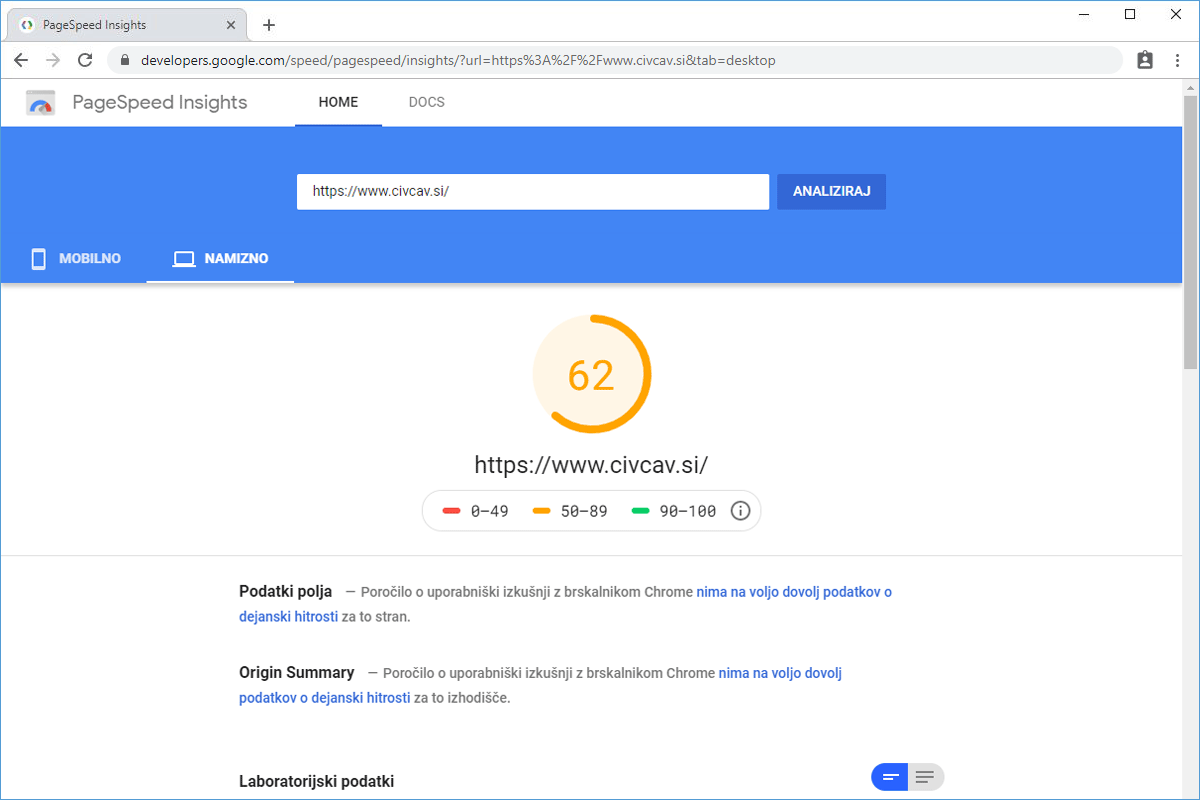Click the padlock site info icon
Screen dimensions: 1200x800
[x=125, y=60]
